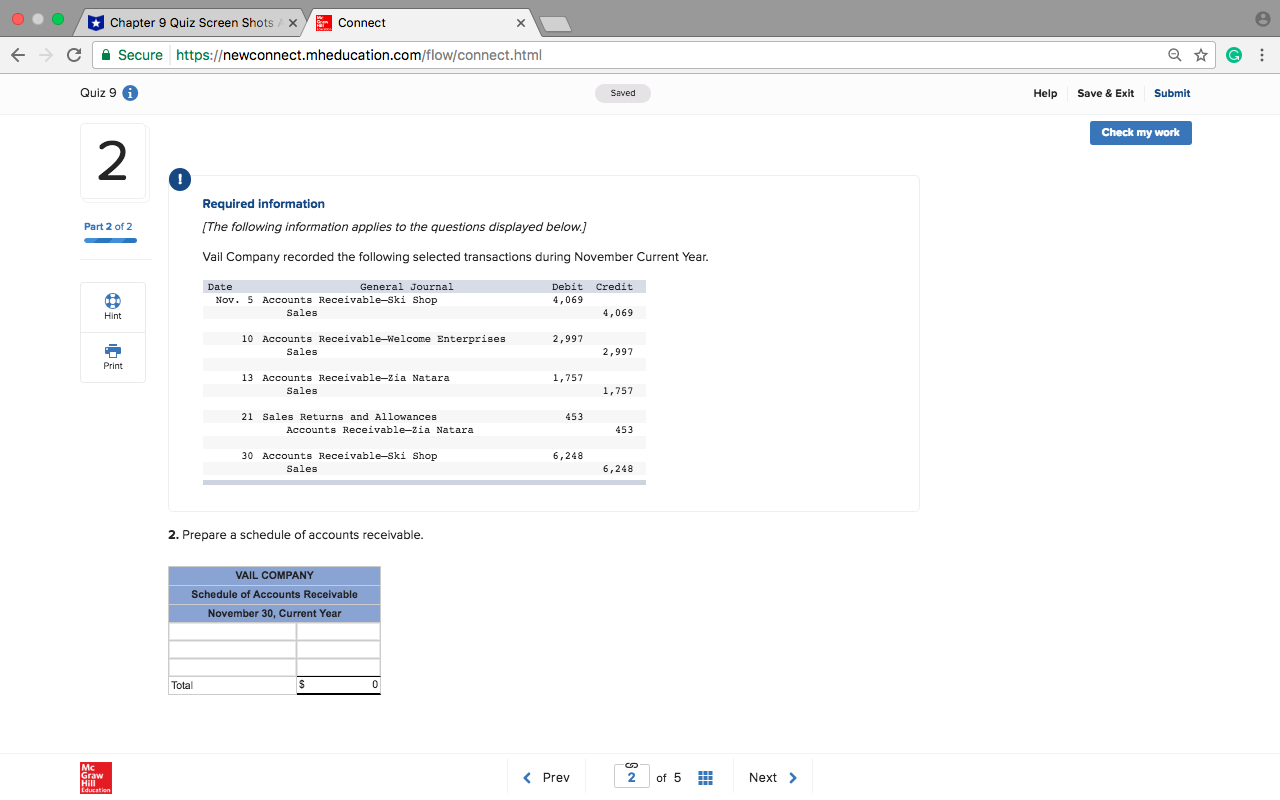Click the Total amount cell showing 0
Viewport: 1280px width, 800px height.
tap(338, 685)
